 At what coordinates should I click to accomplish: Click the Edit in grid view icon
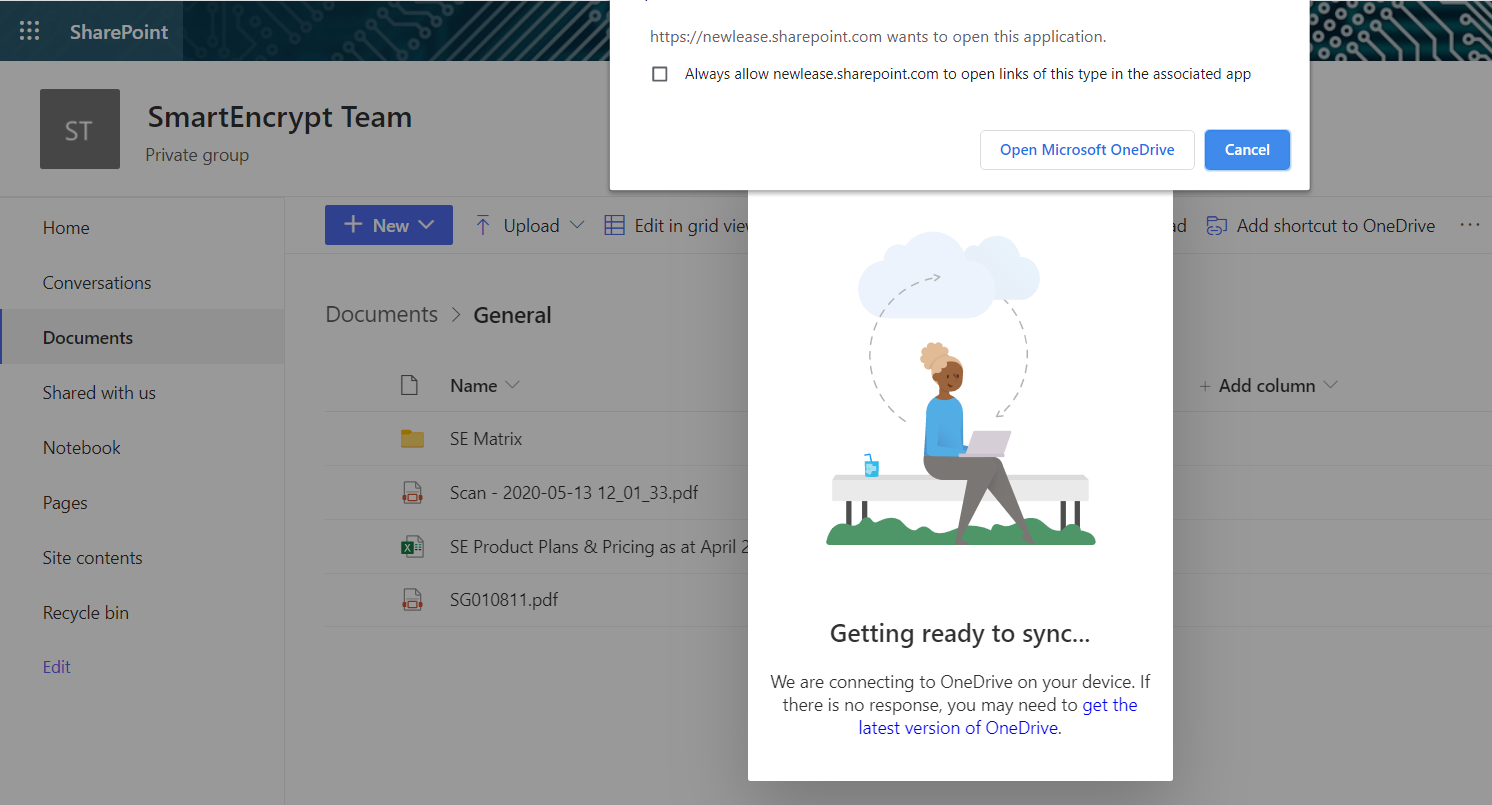[615, 225]
